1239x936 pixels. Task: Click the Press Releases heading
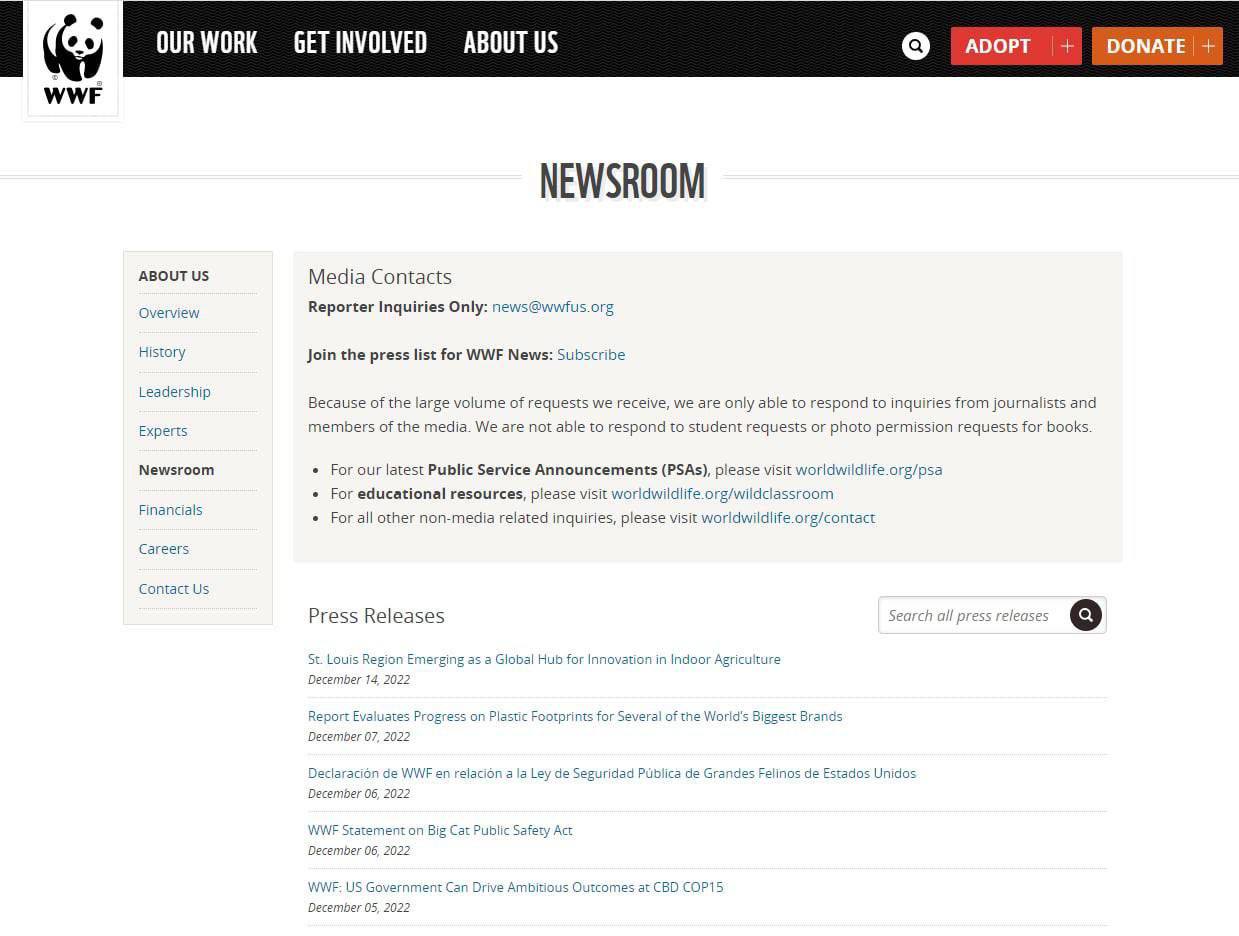[x=376, y=616]
